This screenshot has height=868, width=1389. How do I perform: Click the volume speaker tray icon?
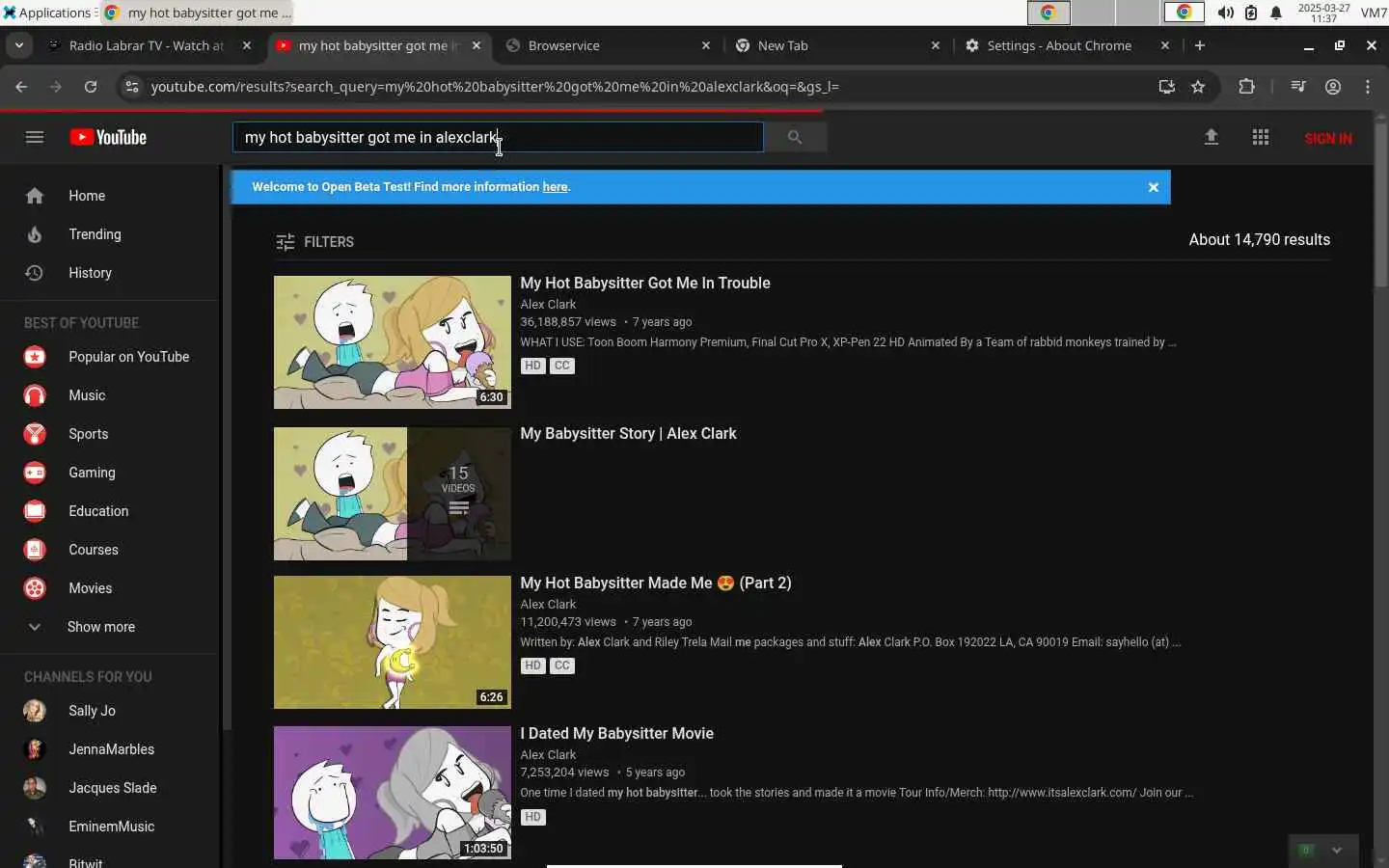(1226, 13)
